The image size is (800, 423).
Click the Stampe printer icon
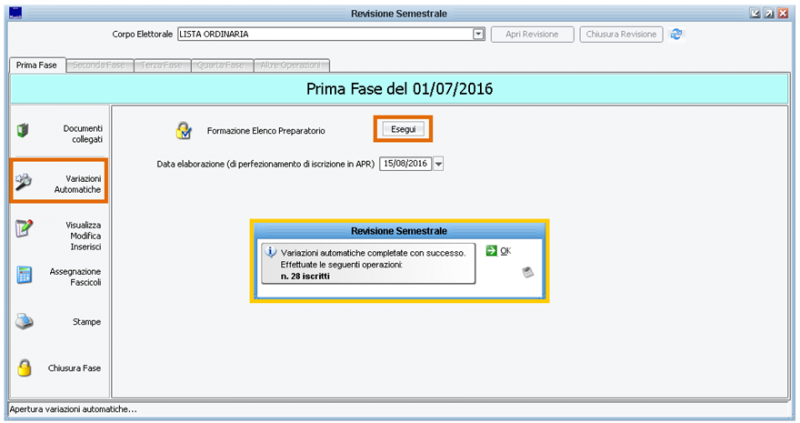(24, 321)
